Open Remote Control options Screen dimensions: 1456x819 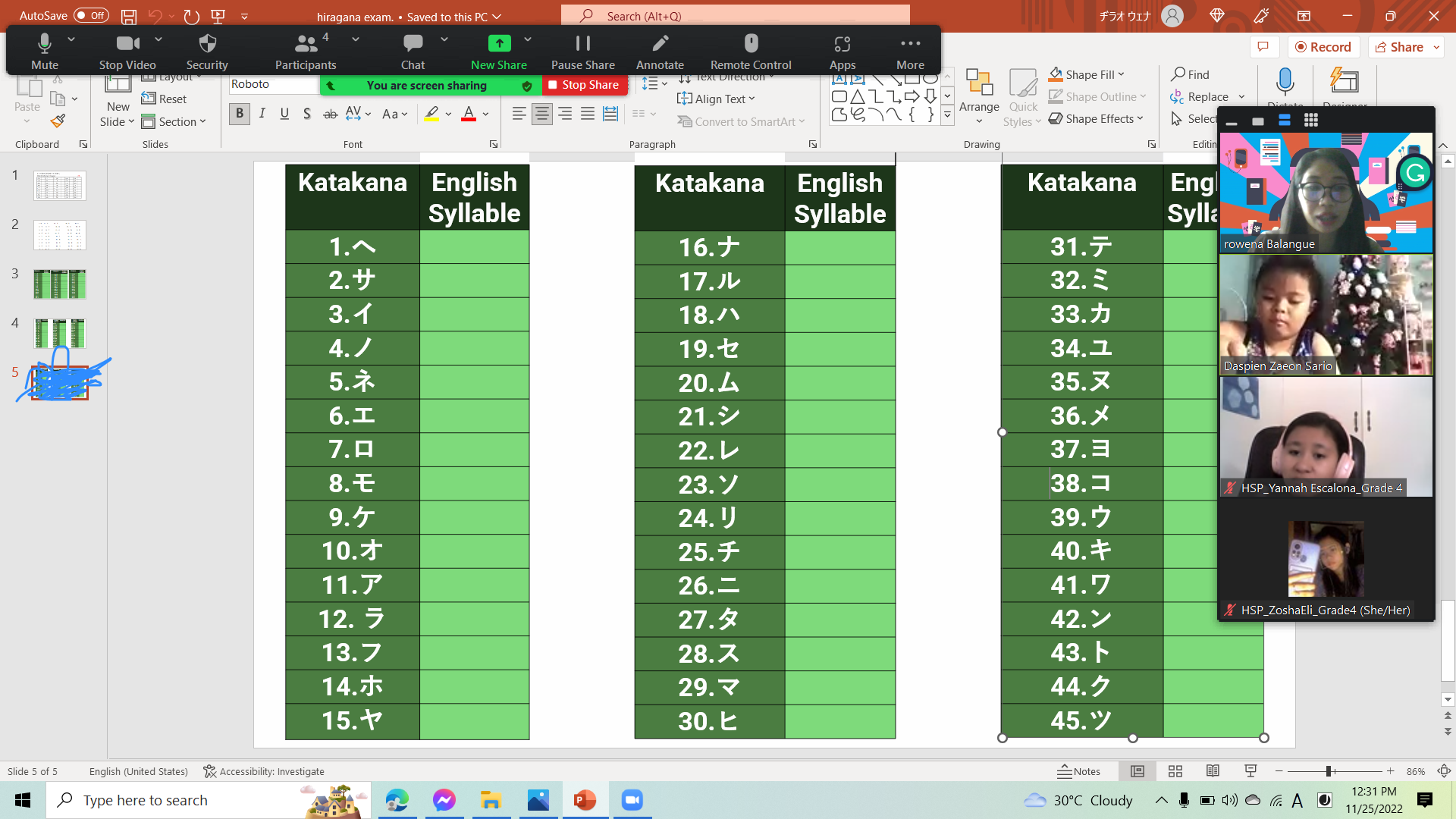pyautogui.click(x=749, y=51)
